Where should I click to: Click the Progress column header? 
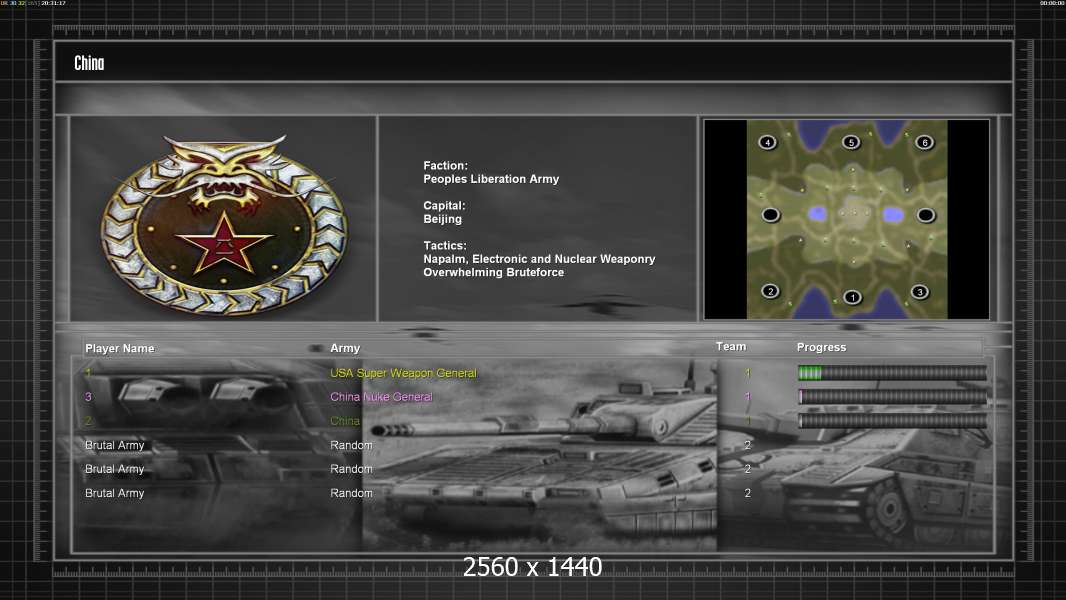coord(821,347)
